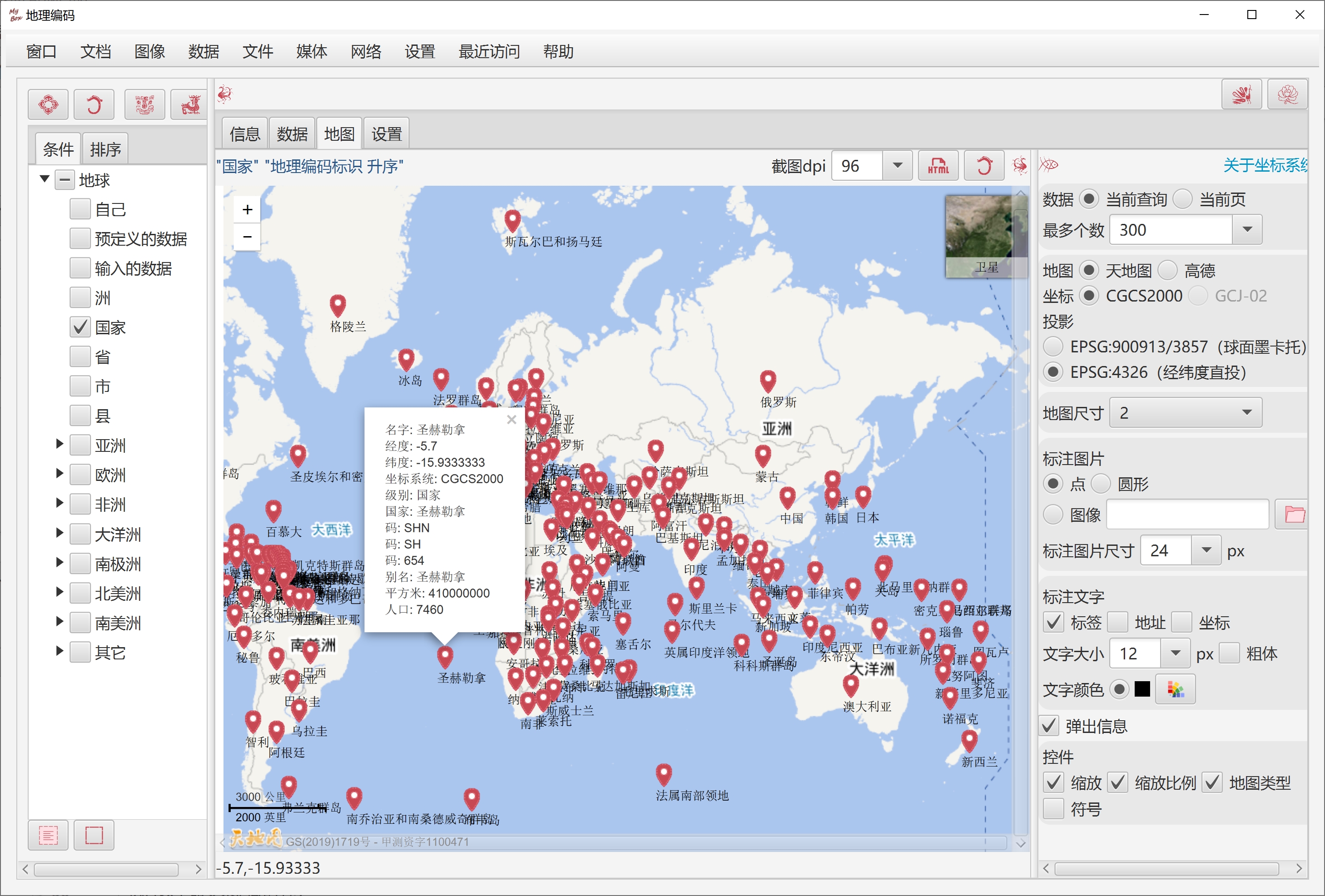Click the 俄罗斯 map marker pin

click(x=768, y=381)
